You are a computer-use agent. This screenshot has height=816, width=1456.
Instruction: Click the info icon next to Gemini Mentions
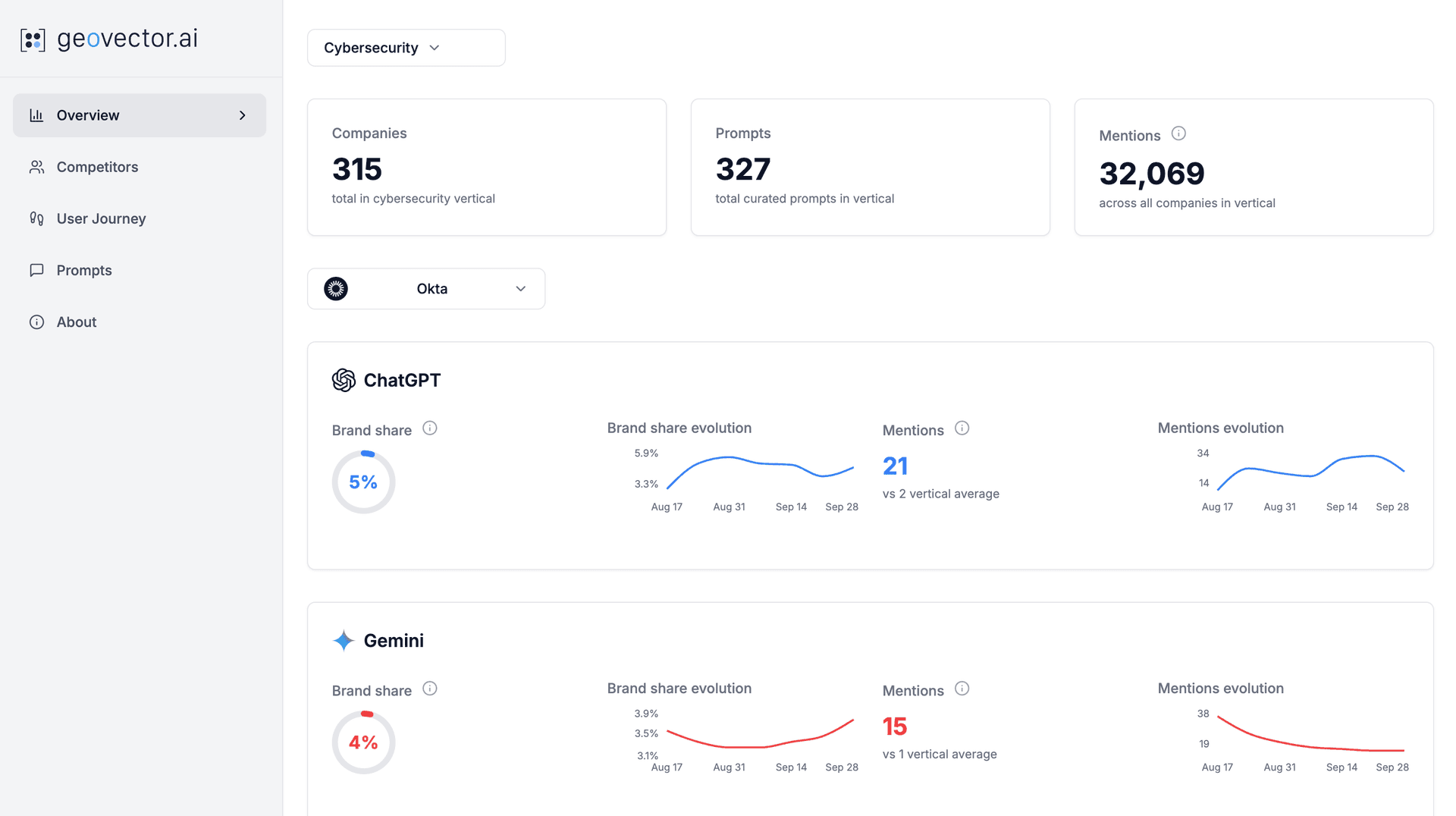(x=962, y=689)
